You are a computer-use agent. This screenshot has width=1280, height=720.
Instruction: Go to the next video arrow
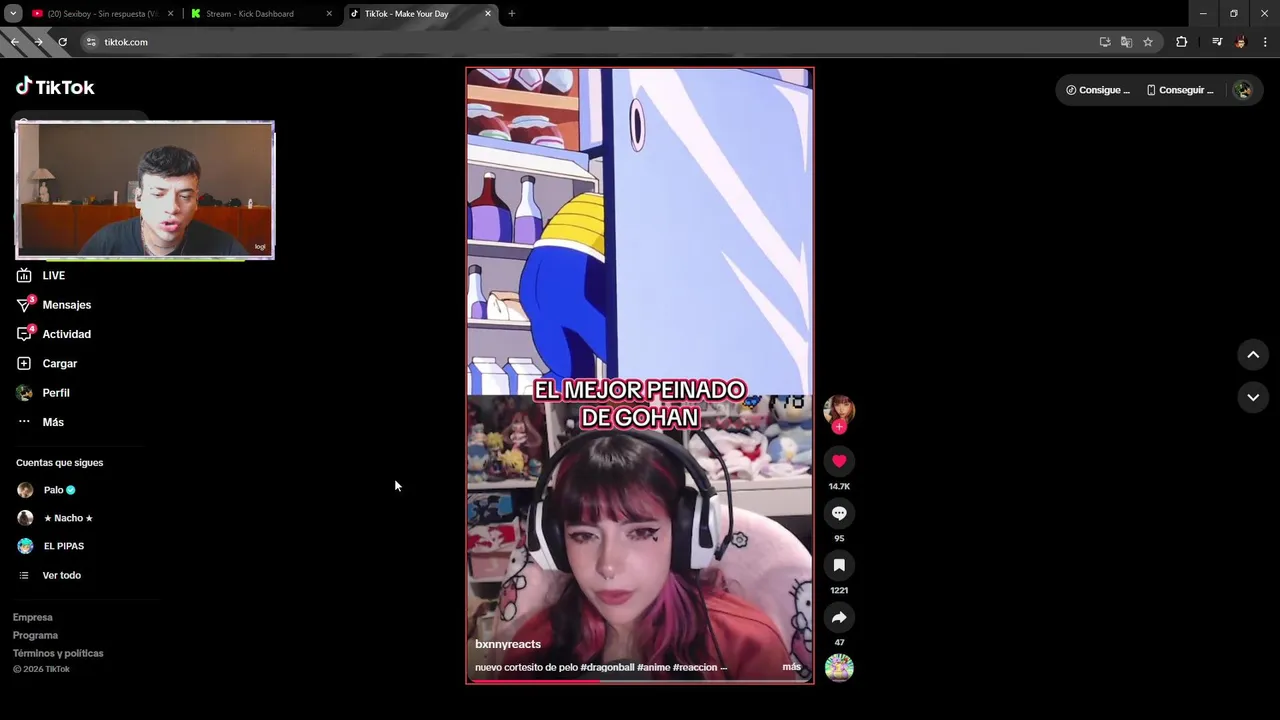tap(1253, 397)
